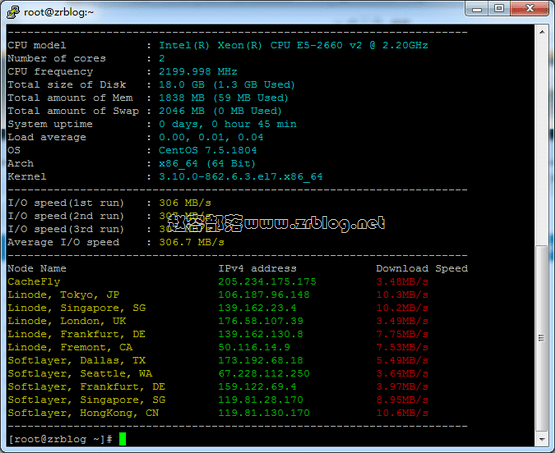
Task: Click the Linode Tokyo JP line
Action: 218,295
